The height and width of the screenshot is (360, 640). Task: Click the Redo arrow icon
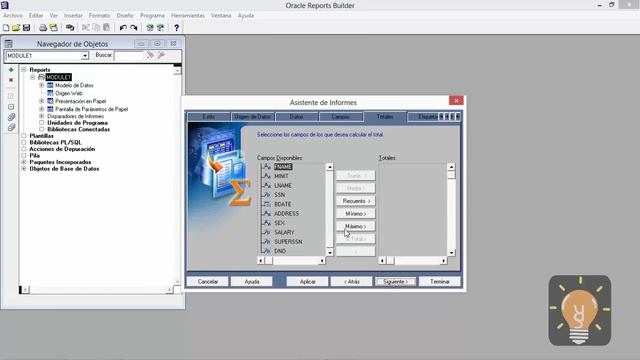coord(133,28)
